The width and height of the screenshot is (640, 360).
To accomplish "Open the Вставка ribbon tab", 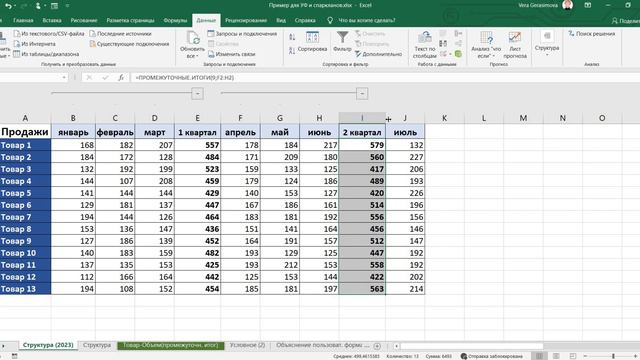I will click(52, 20).
